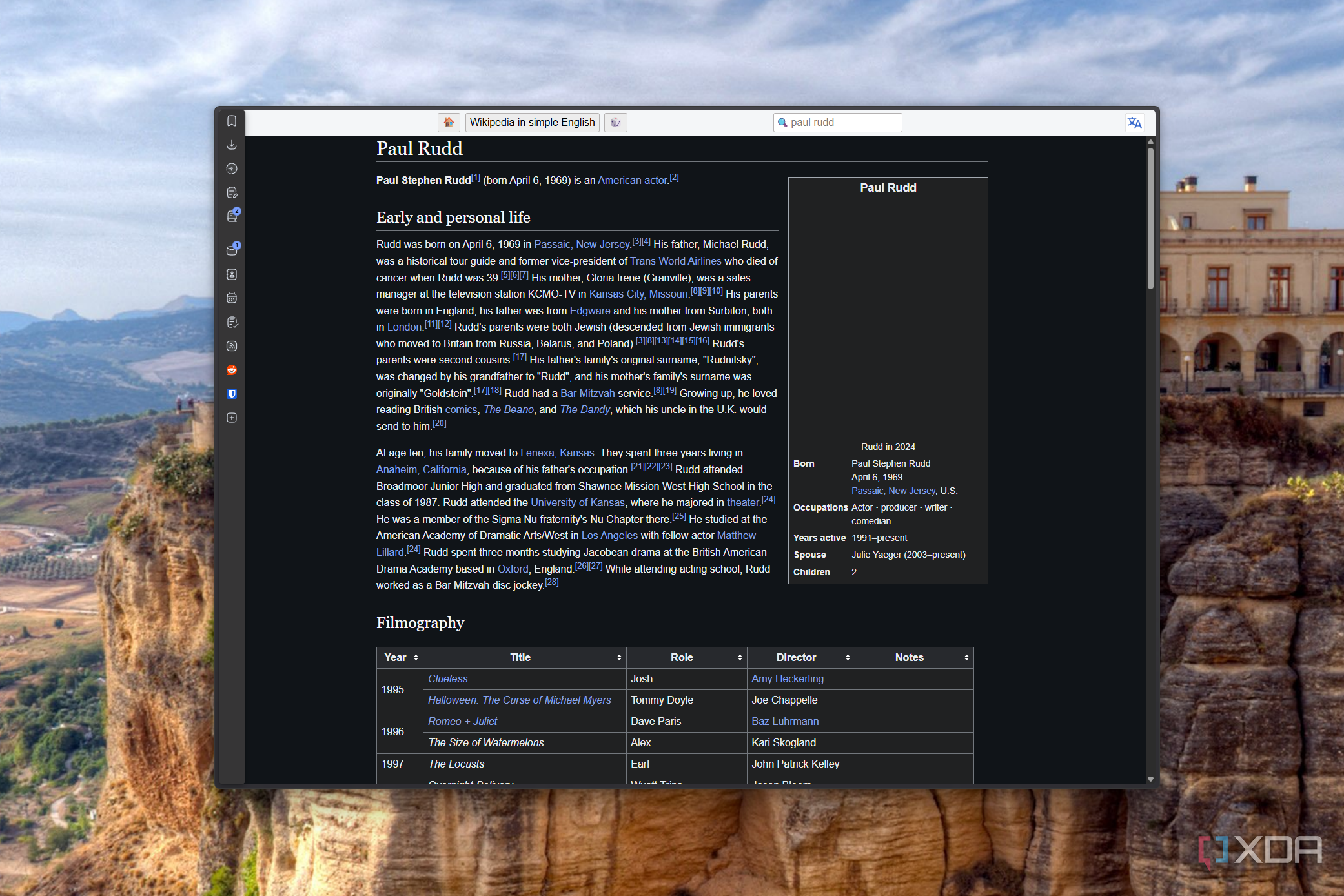Open the History panel icon
This screenshot has height=896, width=1344.
tap(232, 169)
